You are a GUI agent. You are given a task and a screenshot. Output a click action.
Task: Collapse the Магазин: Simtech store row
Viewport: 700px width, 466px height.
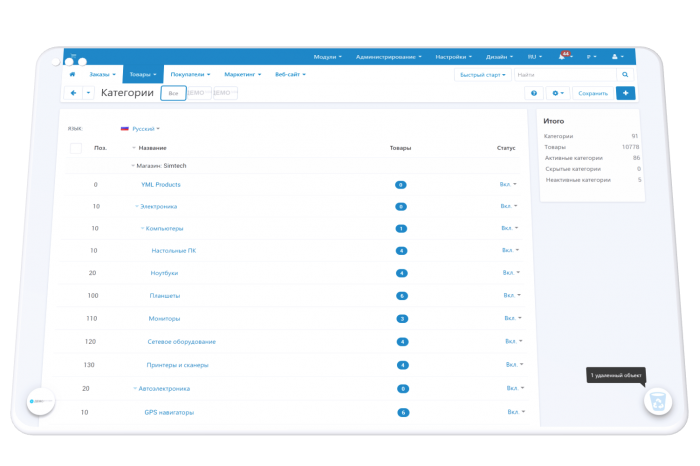coord(133,166)
